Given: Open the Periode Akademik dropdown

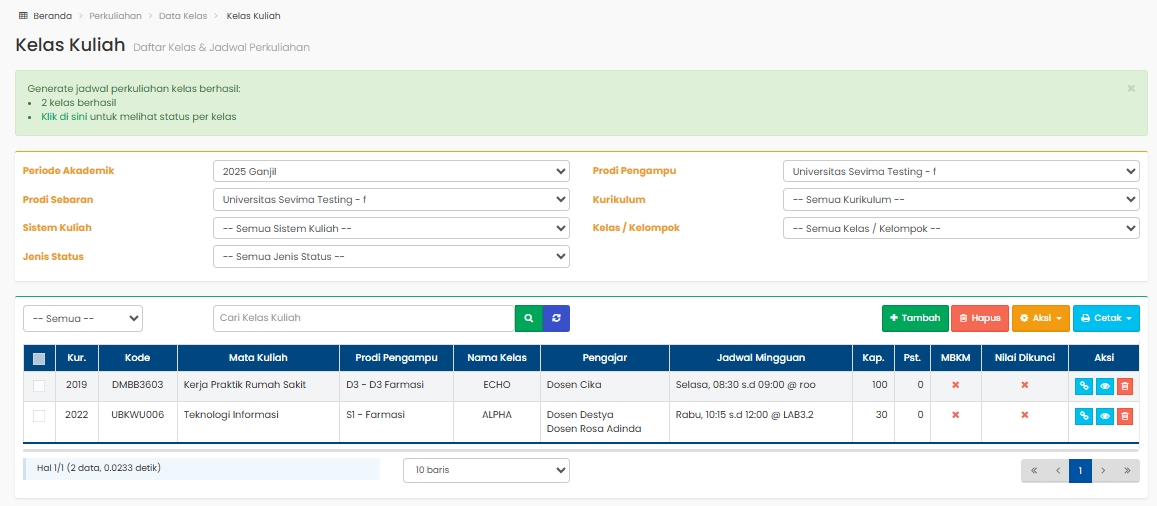Looking at the screenshot, I should click(x=391, y=171).
